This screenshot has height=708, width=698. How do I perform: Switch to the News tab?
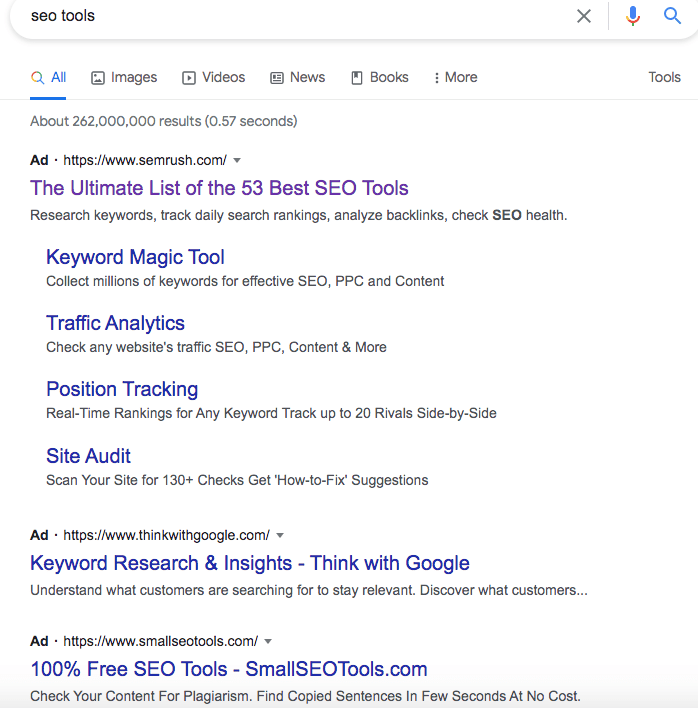(x=298, y=78)
